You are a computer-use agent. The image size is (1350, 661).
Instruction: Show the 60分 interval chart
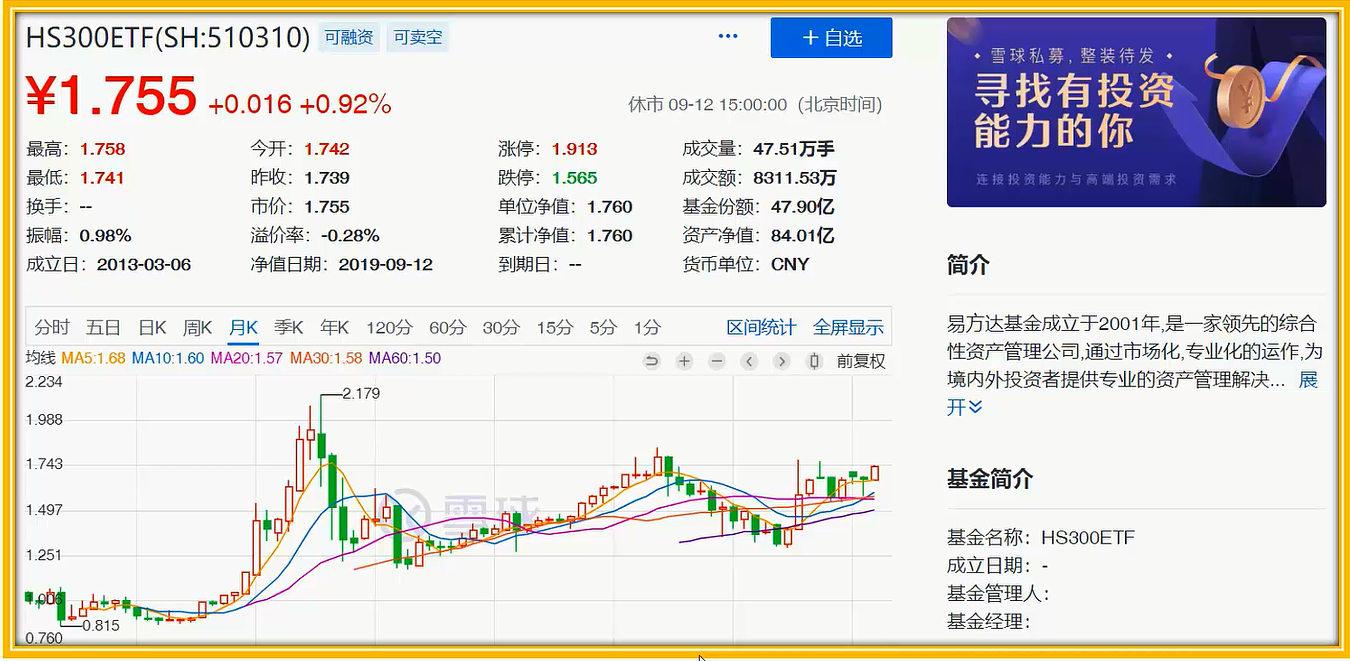point(447,327)
